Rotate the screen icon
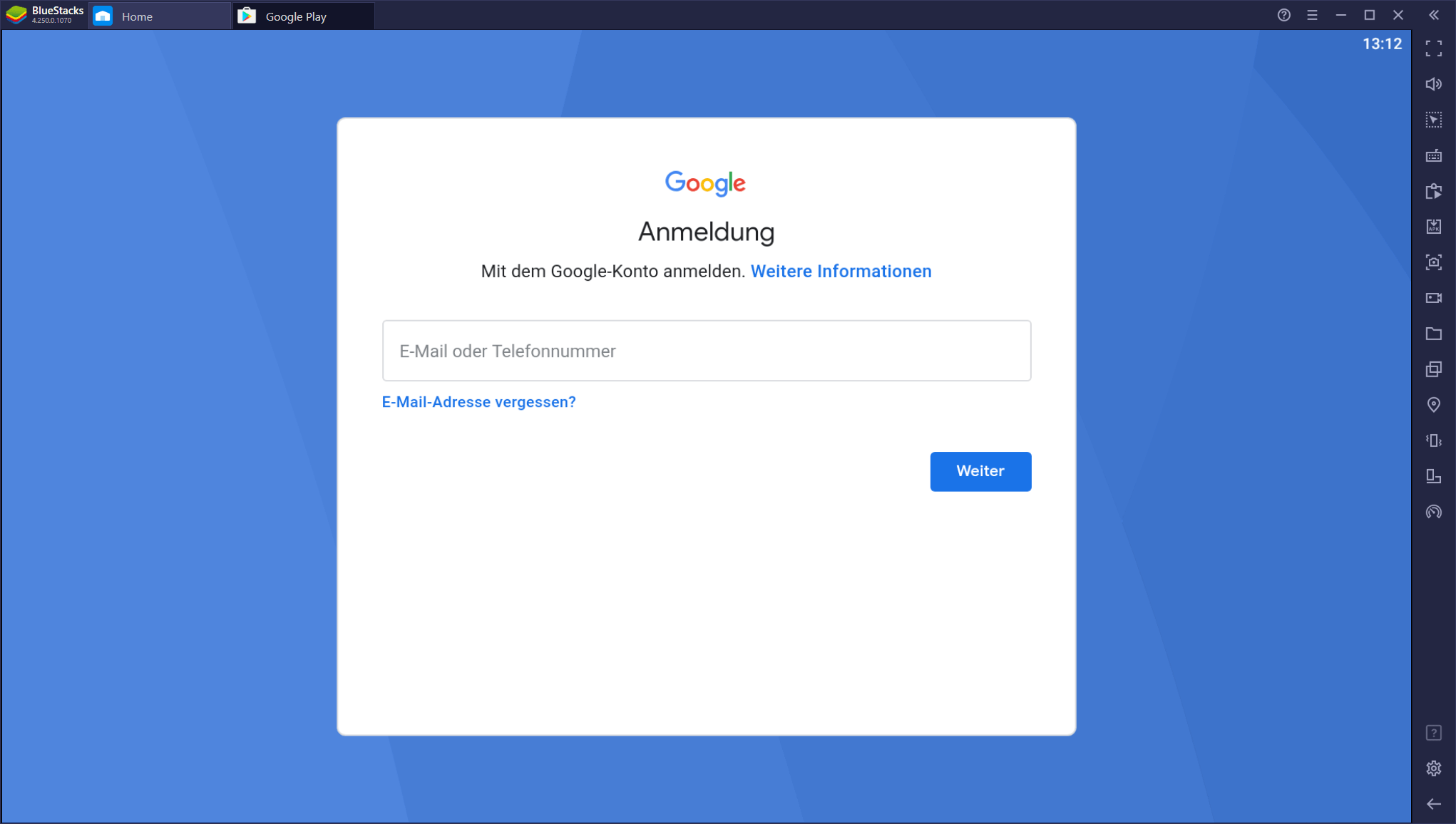This screenshot has width=1456, height=824. [1433, 476]
